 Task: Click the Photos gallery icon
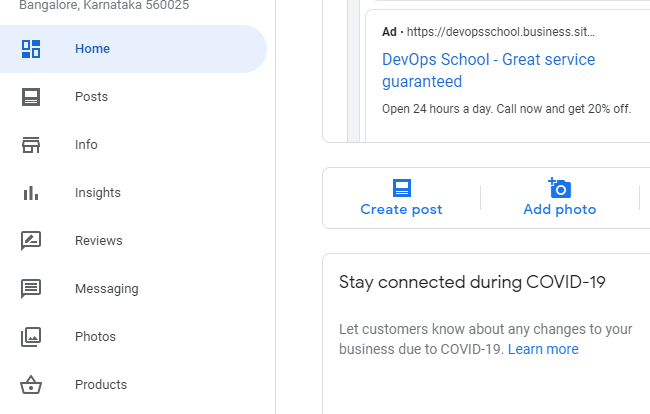(x=31, y=337)
